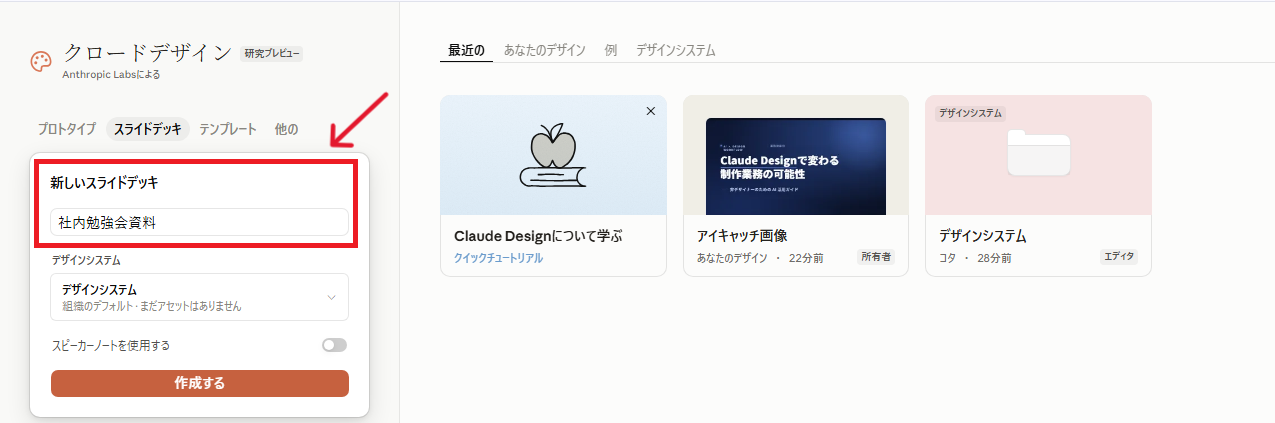Click the コタ ・ 28分前 text
This screenshot has height=423, width=1275.
click(x=975, y=258)
